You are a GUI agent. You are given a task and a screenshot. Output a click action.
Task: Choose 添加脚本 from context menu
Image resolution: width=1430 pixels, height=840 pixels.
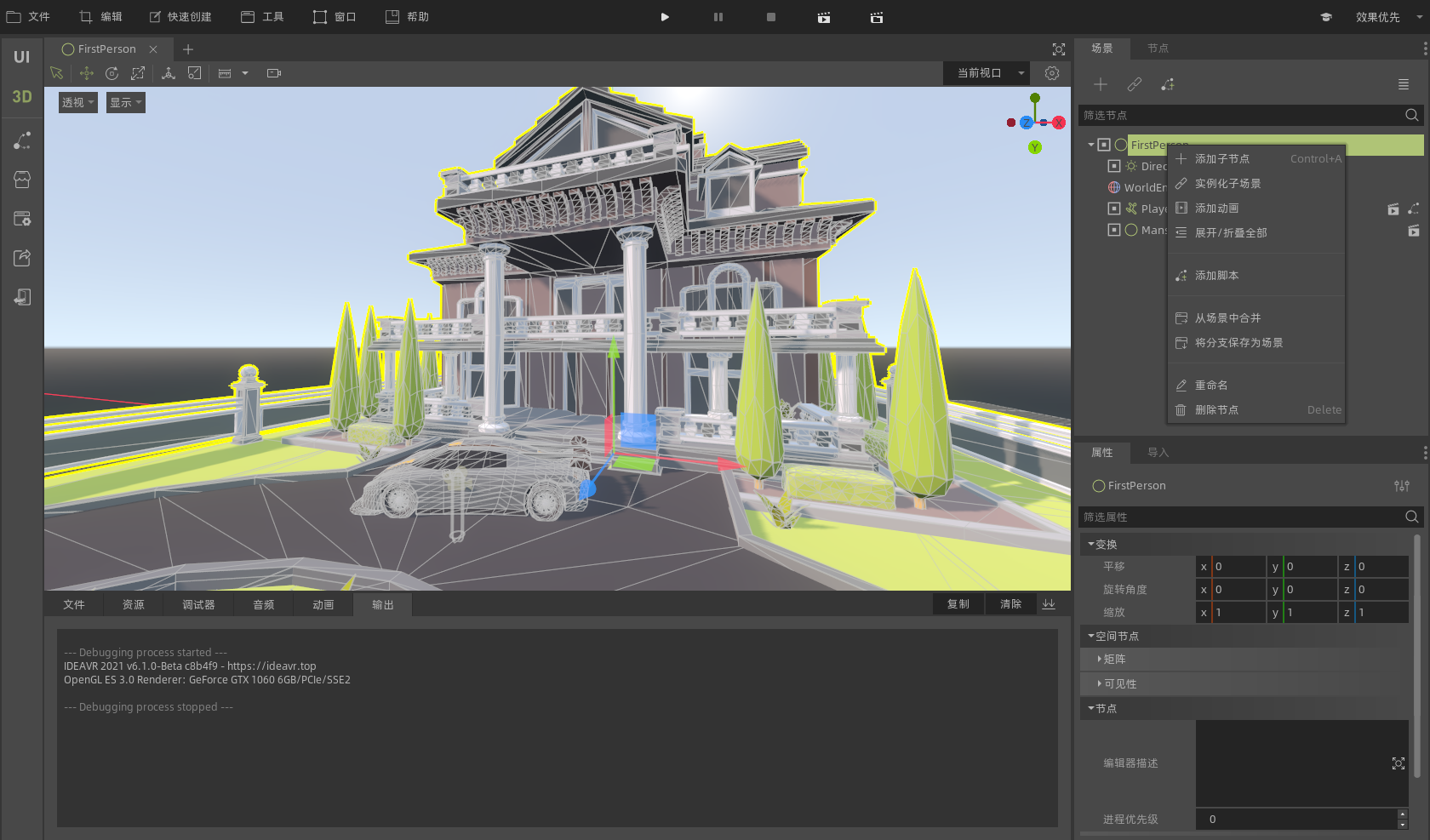click(x=1256, y=276)
